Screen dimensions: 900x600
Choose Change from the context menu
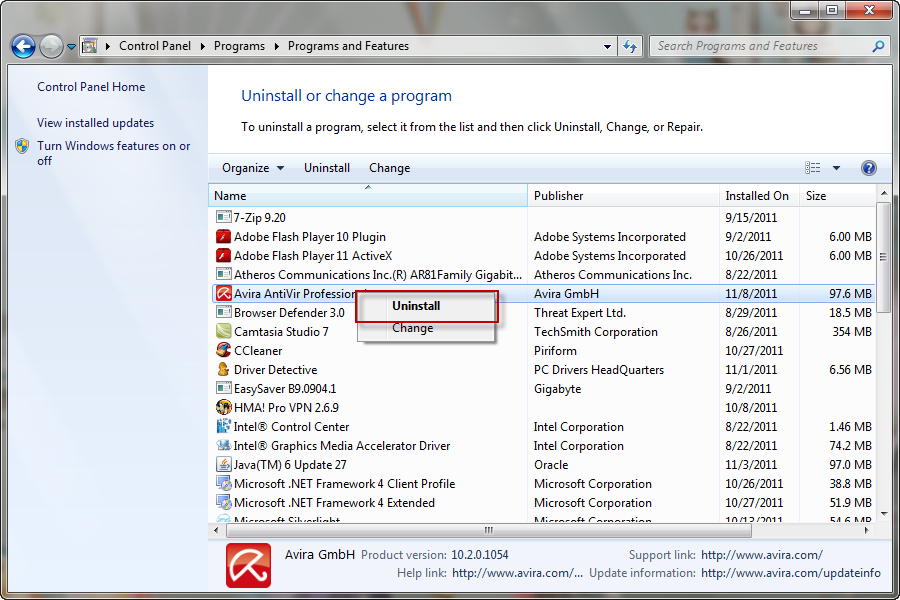426,328
